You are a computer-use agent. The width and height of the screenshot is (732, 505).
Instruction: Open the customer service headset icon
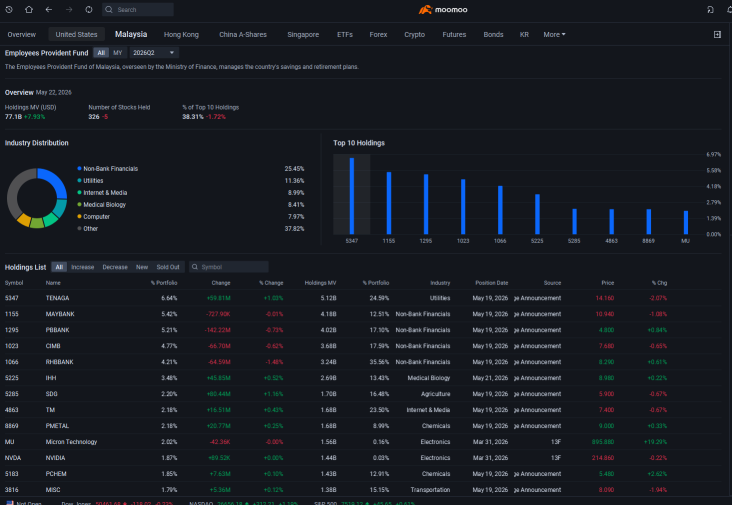(x=710, y=9)
